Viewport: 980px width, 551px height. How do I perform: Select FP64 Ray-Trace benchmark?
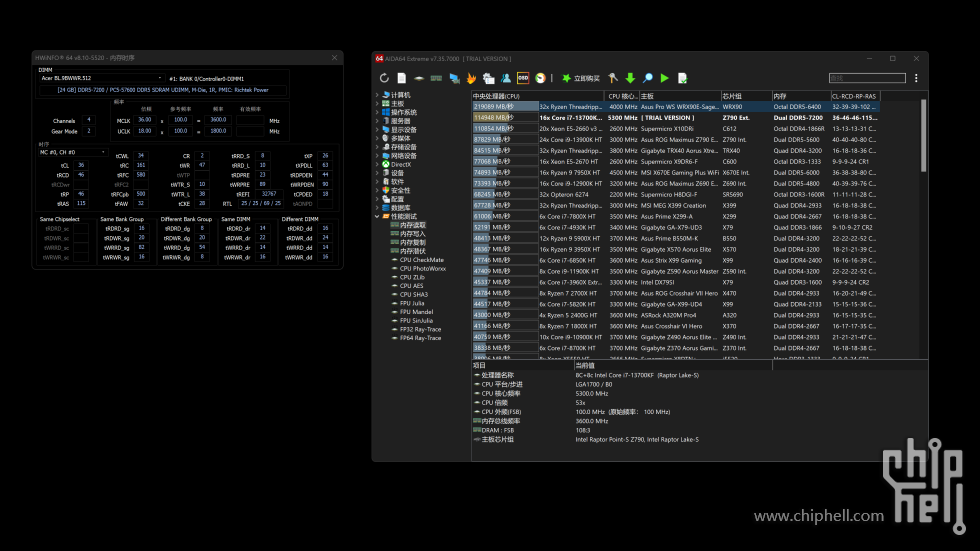coord(421,338)
